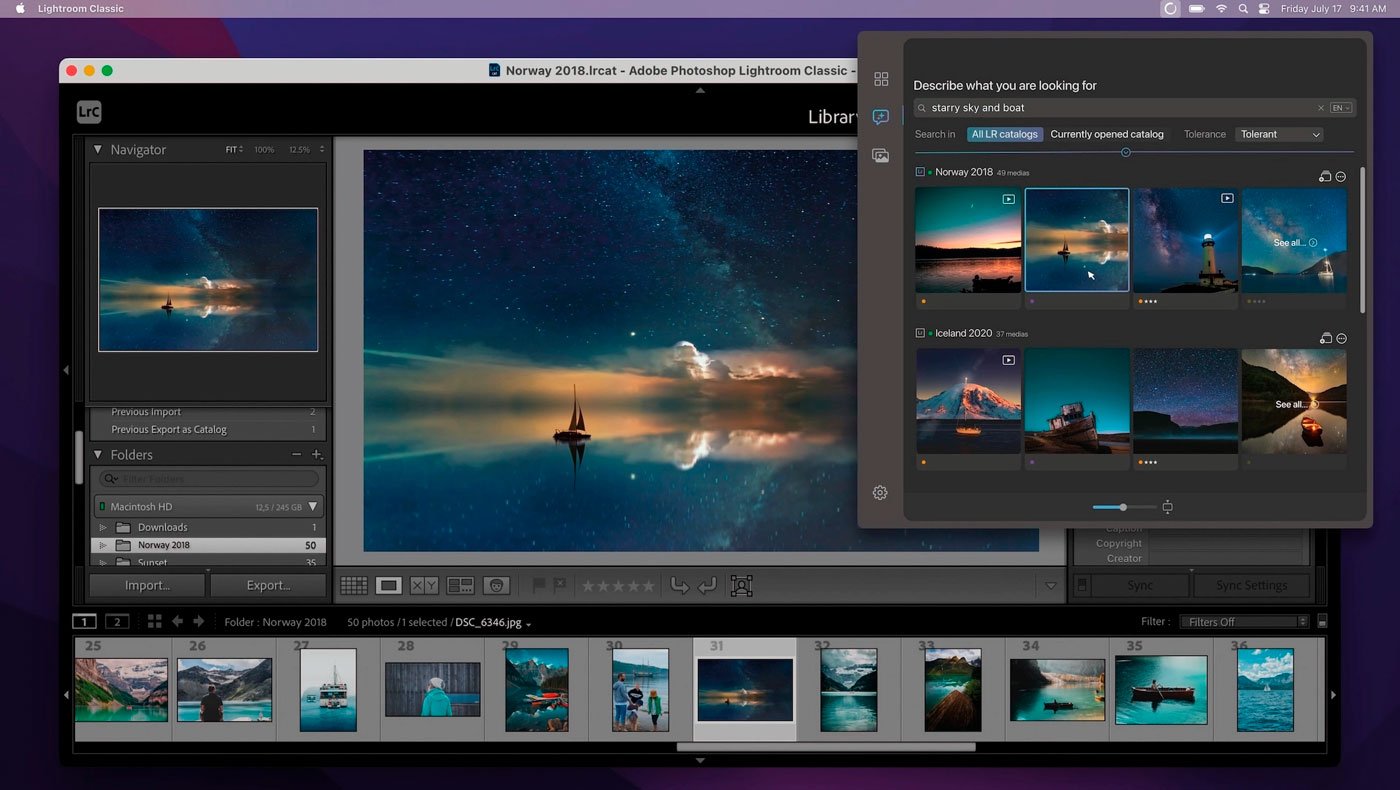Select Loupe view icon in toolbar

pyautogui.click(x=389, y=586)
